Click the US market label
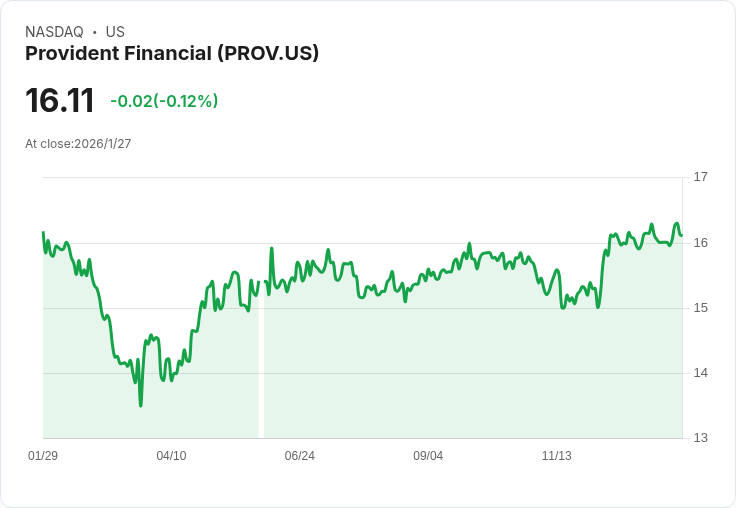This screenshot has height=508, width=736. (x=115, y=32)
